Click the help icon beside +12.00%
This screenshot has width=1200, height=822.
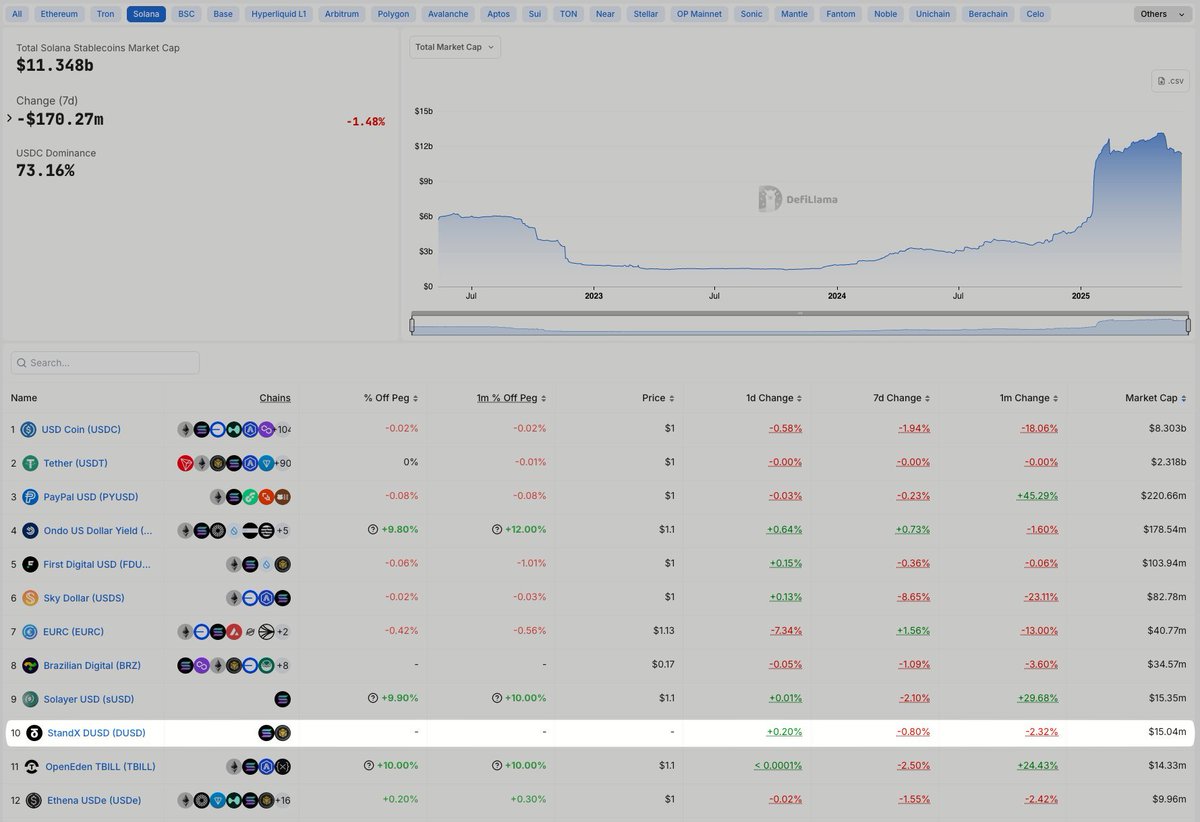497,530
